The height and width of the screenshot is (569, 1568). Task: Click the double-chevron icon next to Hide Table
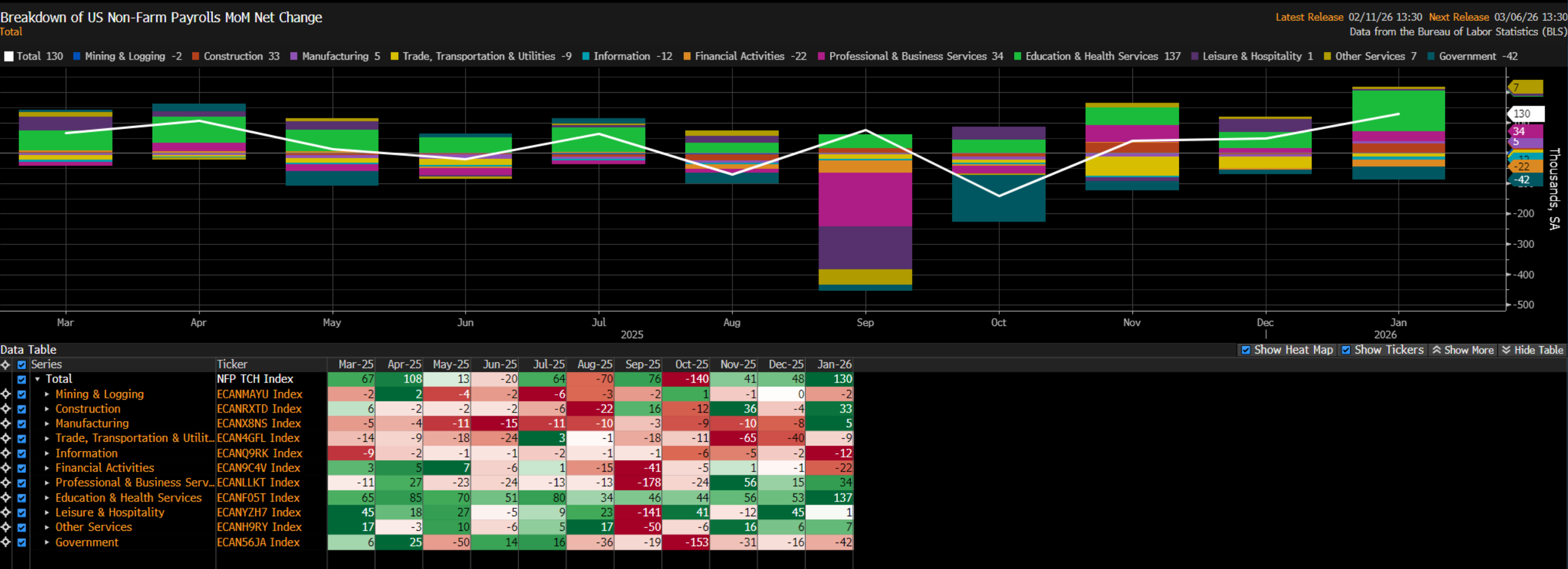tap(1506, 350)
